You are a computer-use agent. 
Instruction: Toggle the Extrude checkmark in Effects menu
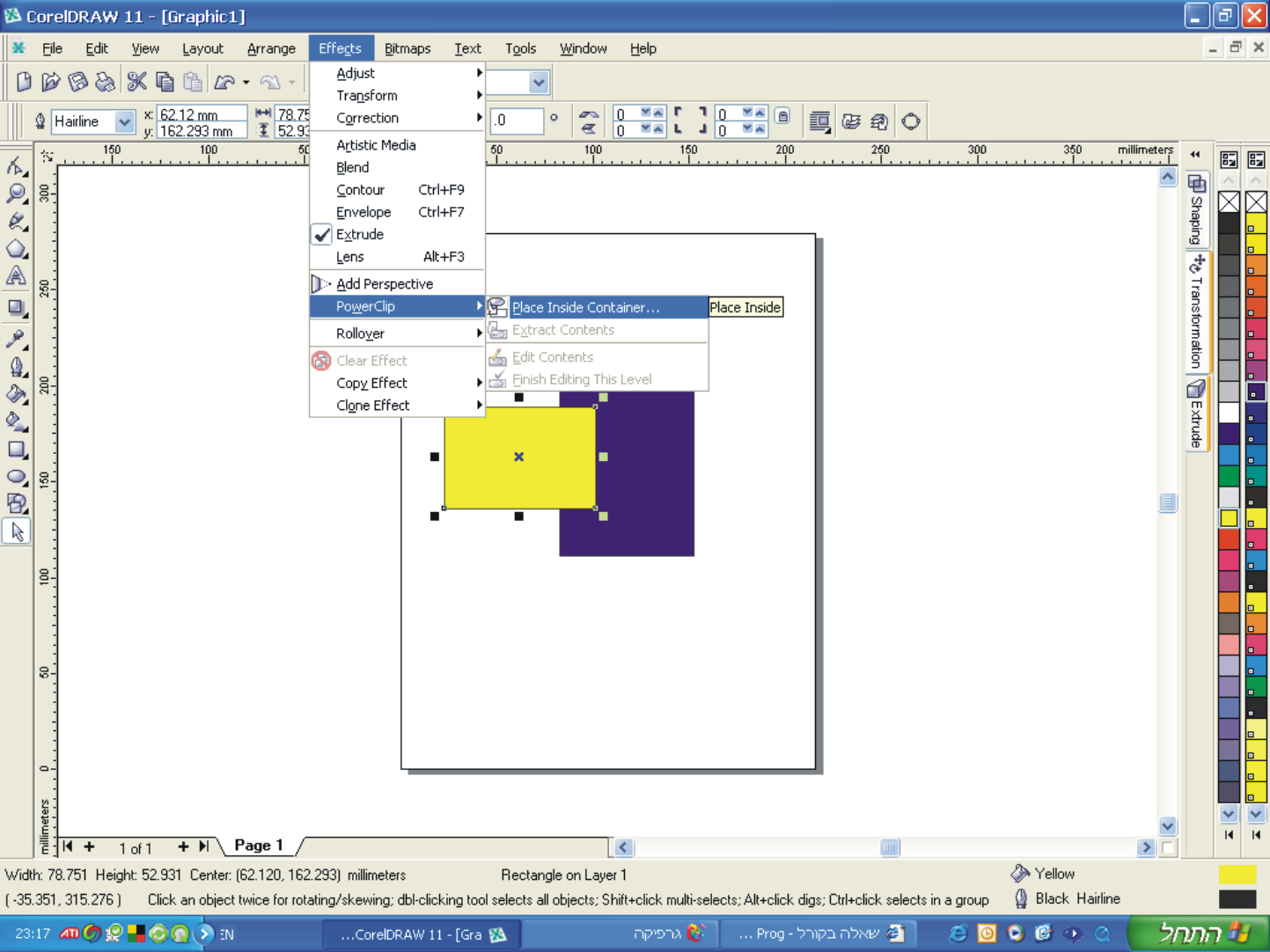[322, 235]
